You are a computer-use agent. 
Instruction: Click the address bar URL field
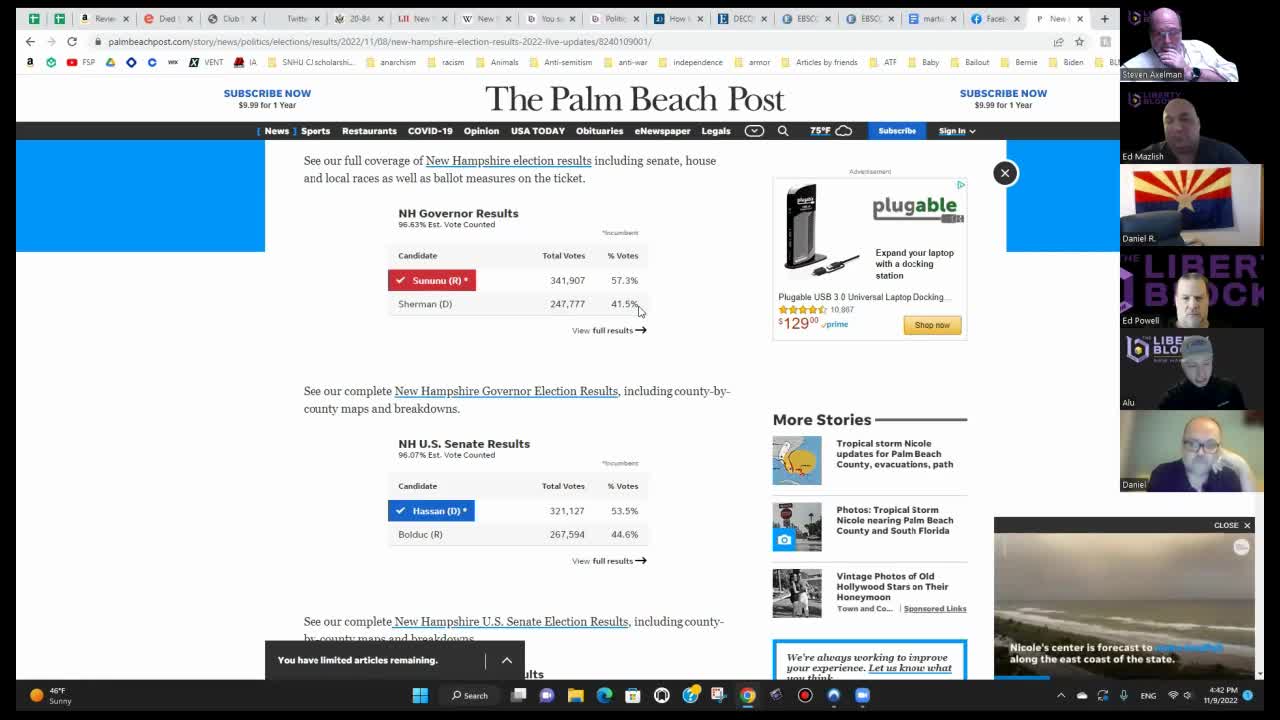tap(570, 42)
